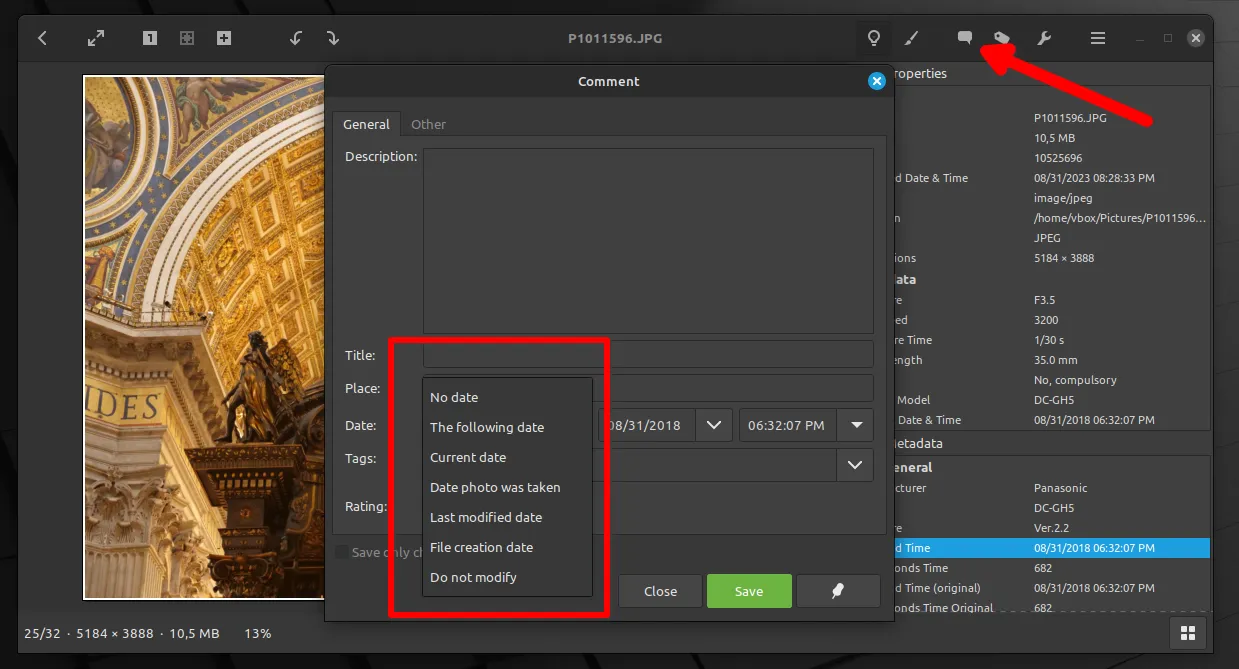Save the comment changes
1239x669 pixels.
click(x=748, y=590)
